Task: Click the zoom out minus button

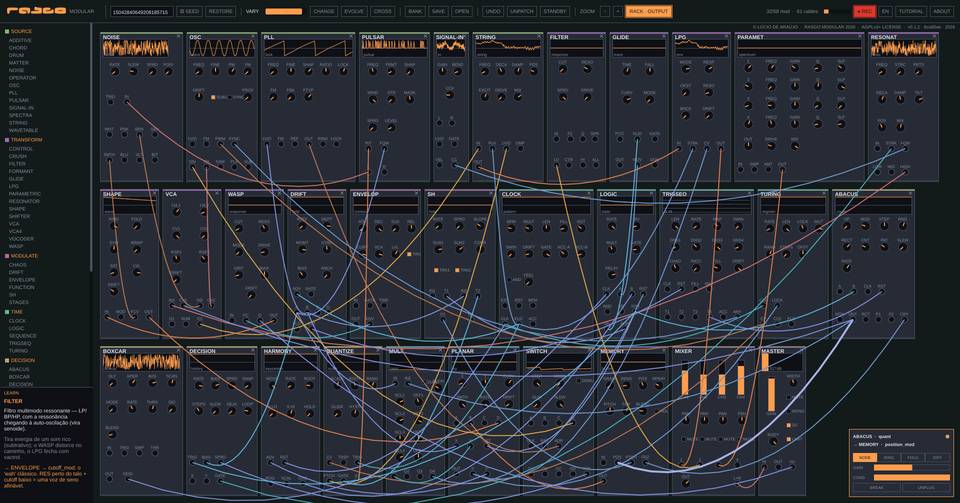Action: click(604, 11)
